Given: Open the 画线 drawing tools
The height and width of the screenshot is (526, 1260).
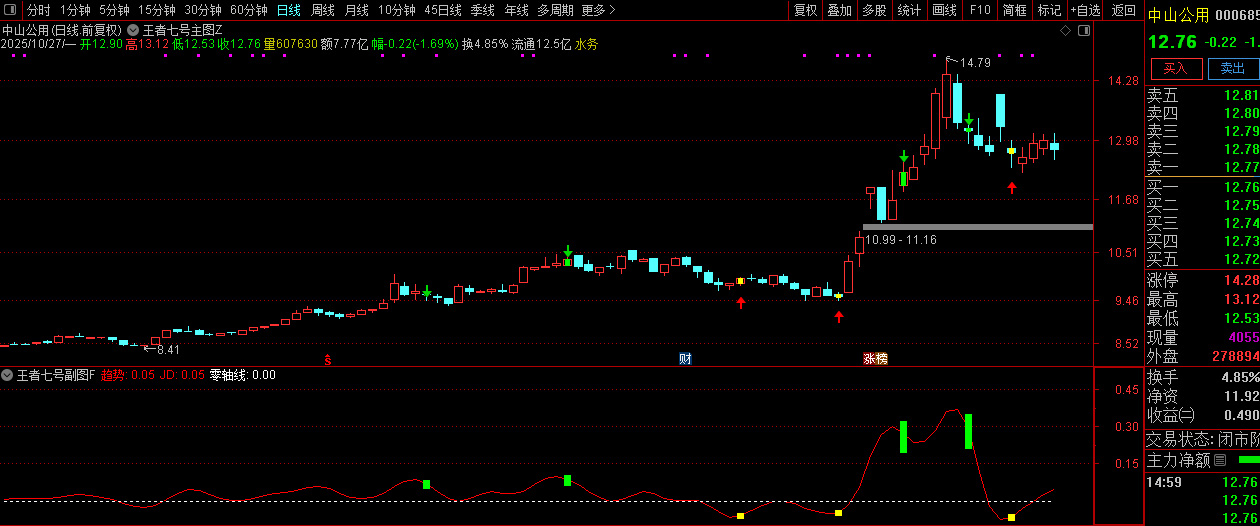Looking at the screenshot, I should (944, 10).
